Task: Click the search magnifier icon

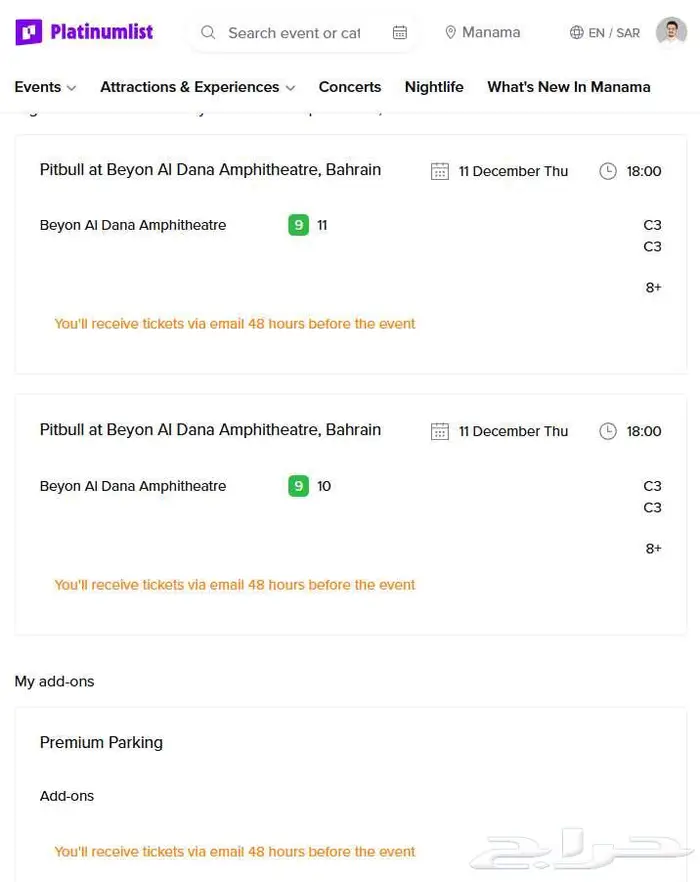Action: pos(208,33)
